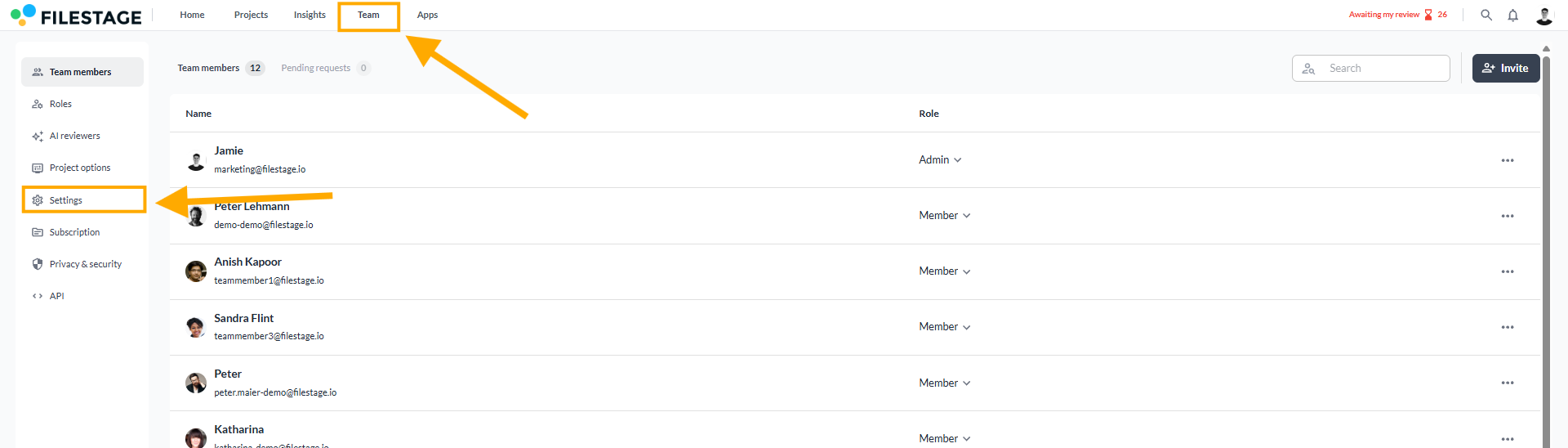Open the search magnifier icon in header

tap(1486, 16)
